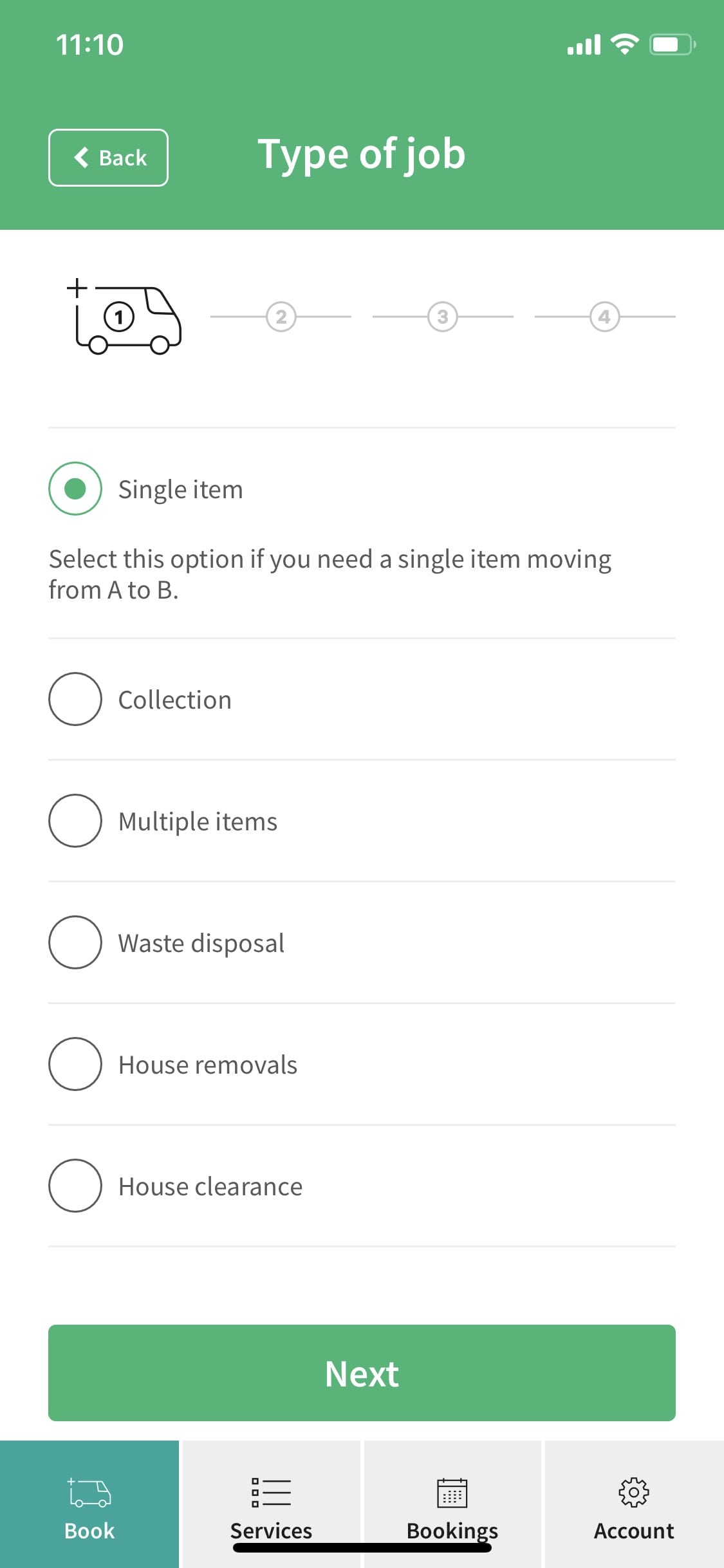Continue with the Next button

[362, 1373]
